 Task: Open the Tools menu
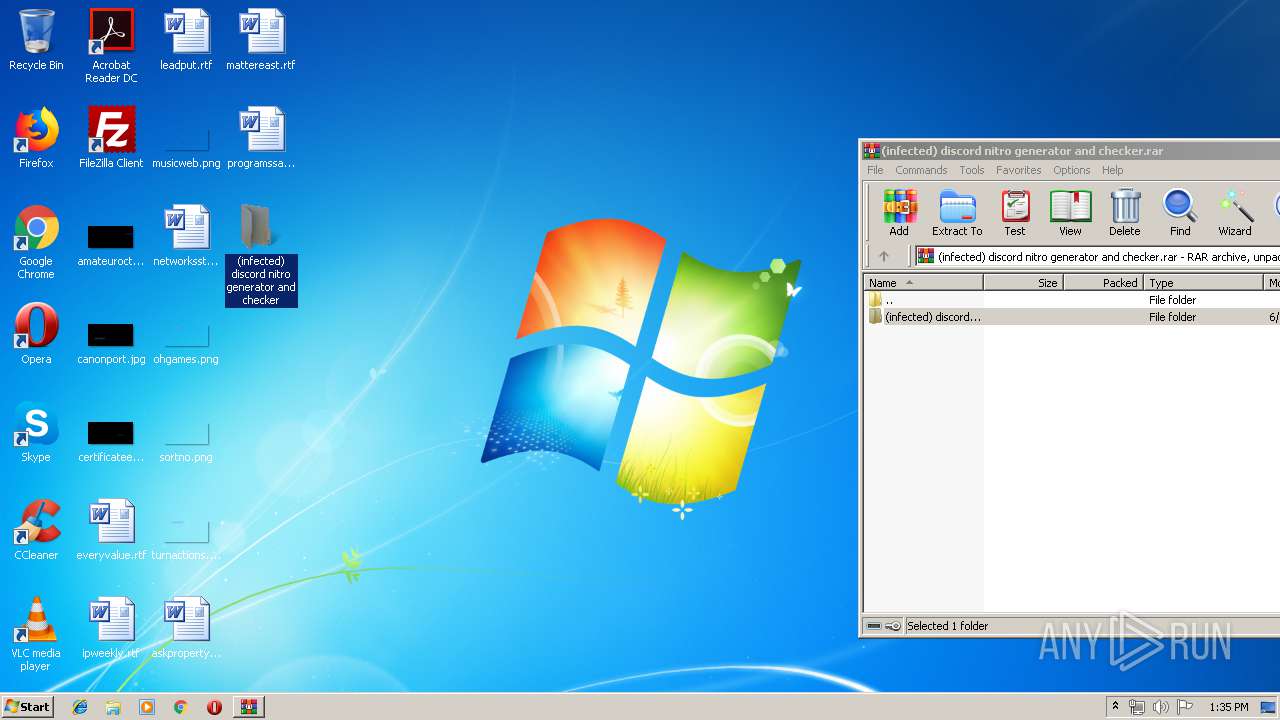pos(972,170)
